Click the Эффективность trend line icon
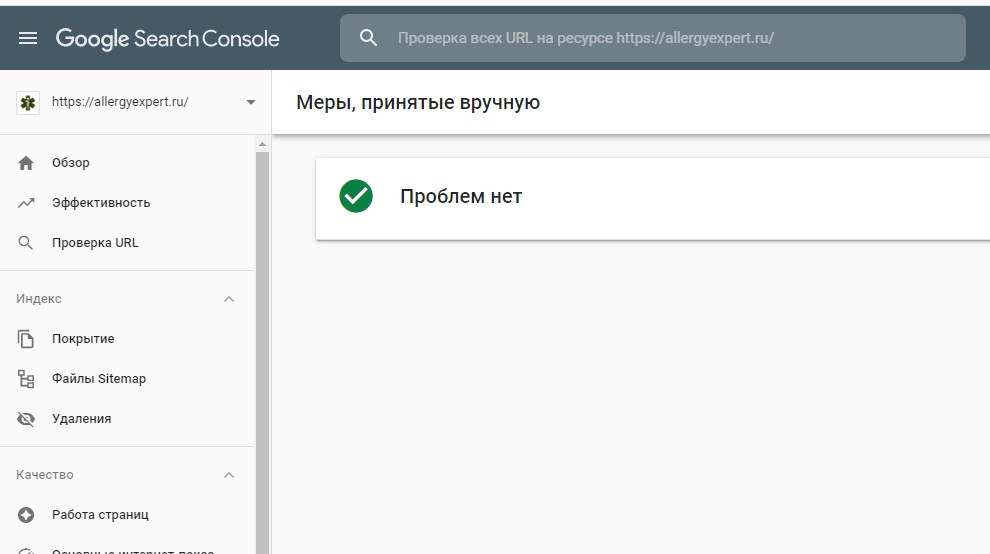Viewport: 990px width, 554px height. [26, 203]
